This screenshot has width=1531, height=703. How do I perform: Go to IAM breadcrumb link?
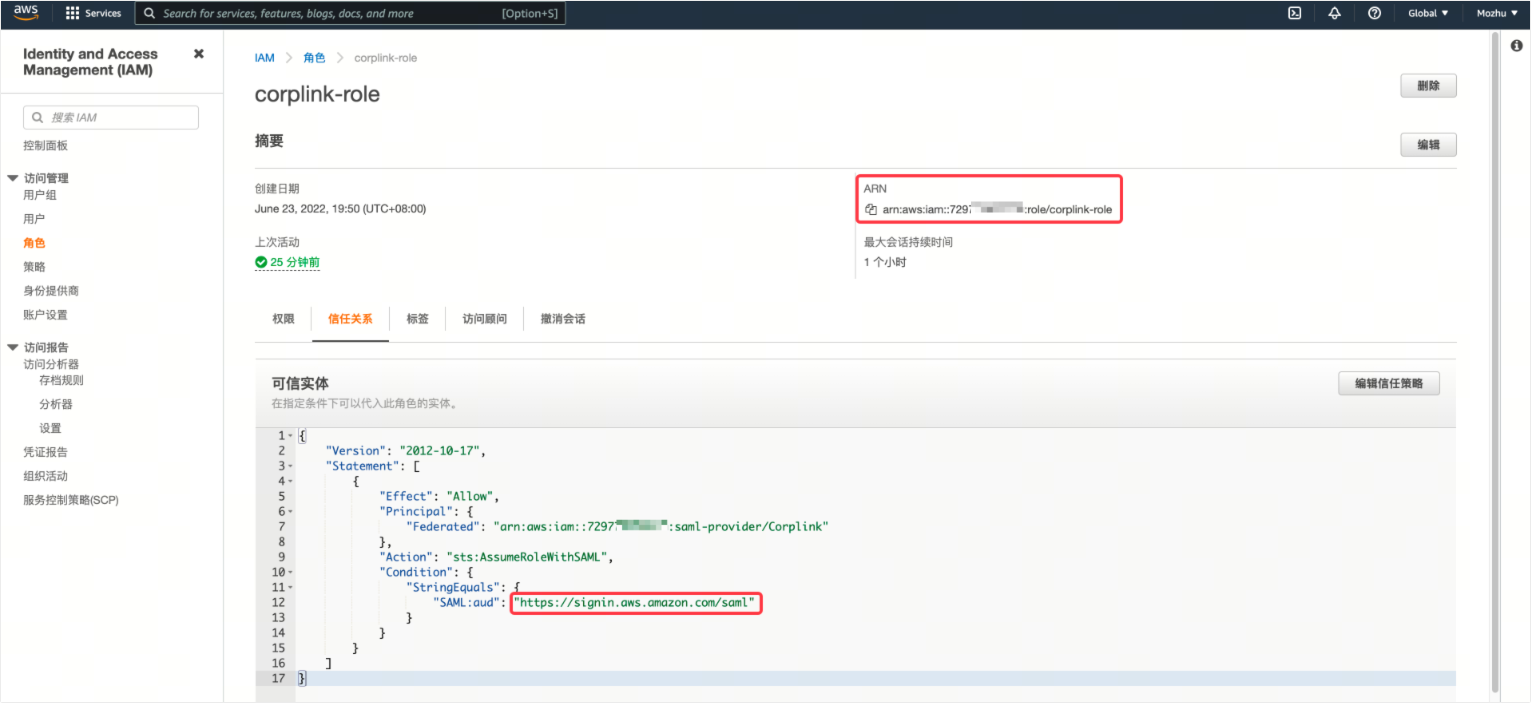264,58
